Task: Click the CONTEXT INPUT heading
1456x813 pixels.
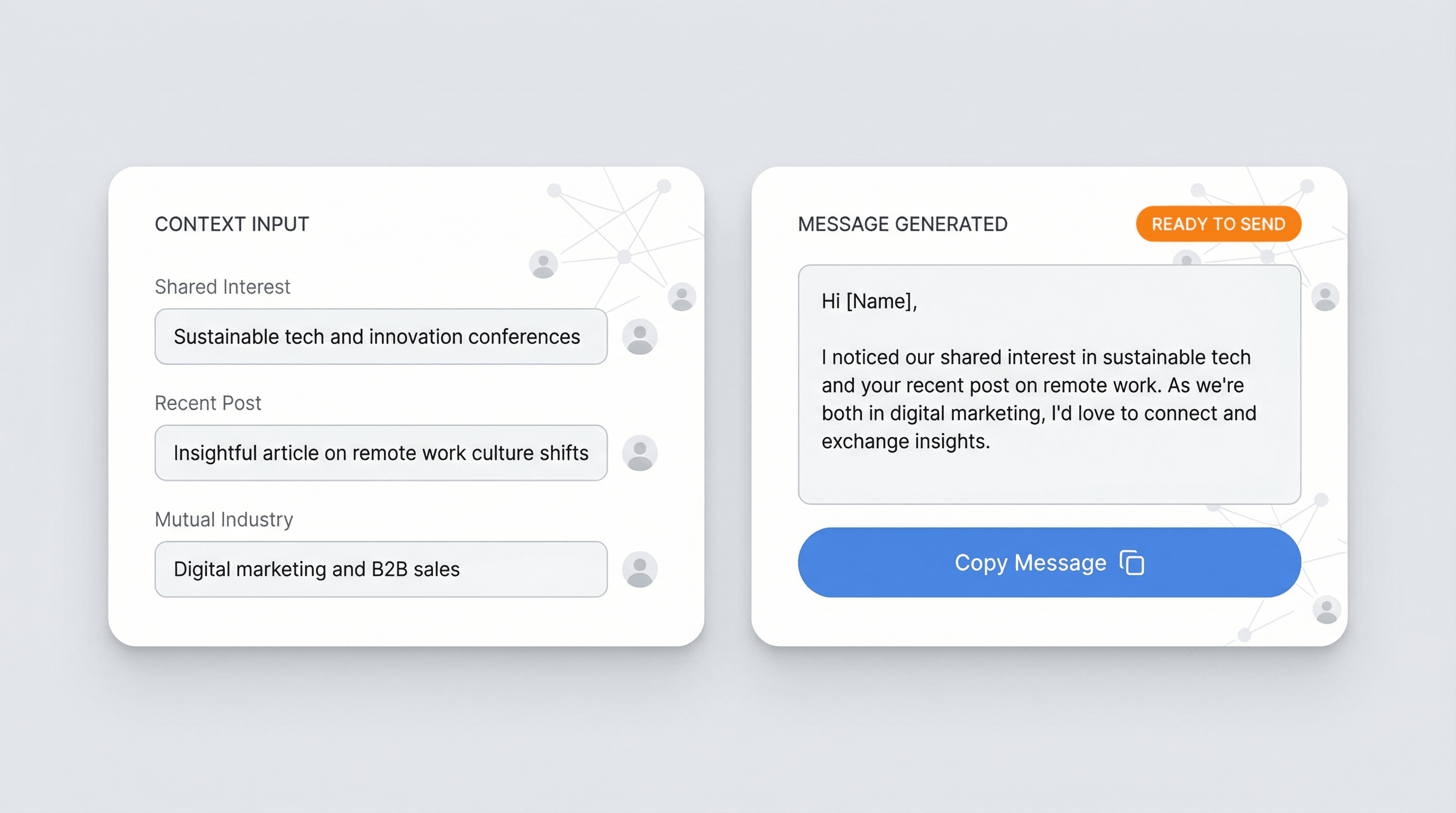Action: pos(232,224)
